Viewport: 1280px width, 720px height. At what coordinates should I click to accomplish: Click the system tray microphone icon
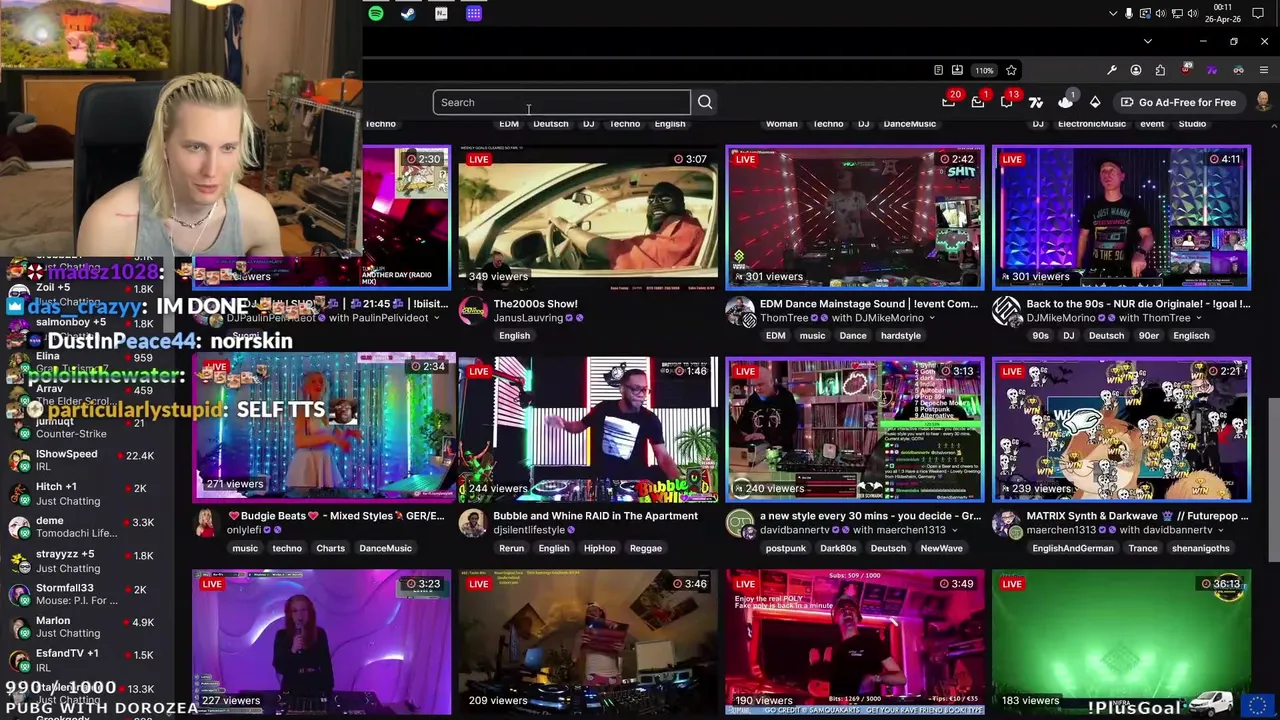point(1129,14)
